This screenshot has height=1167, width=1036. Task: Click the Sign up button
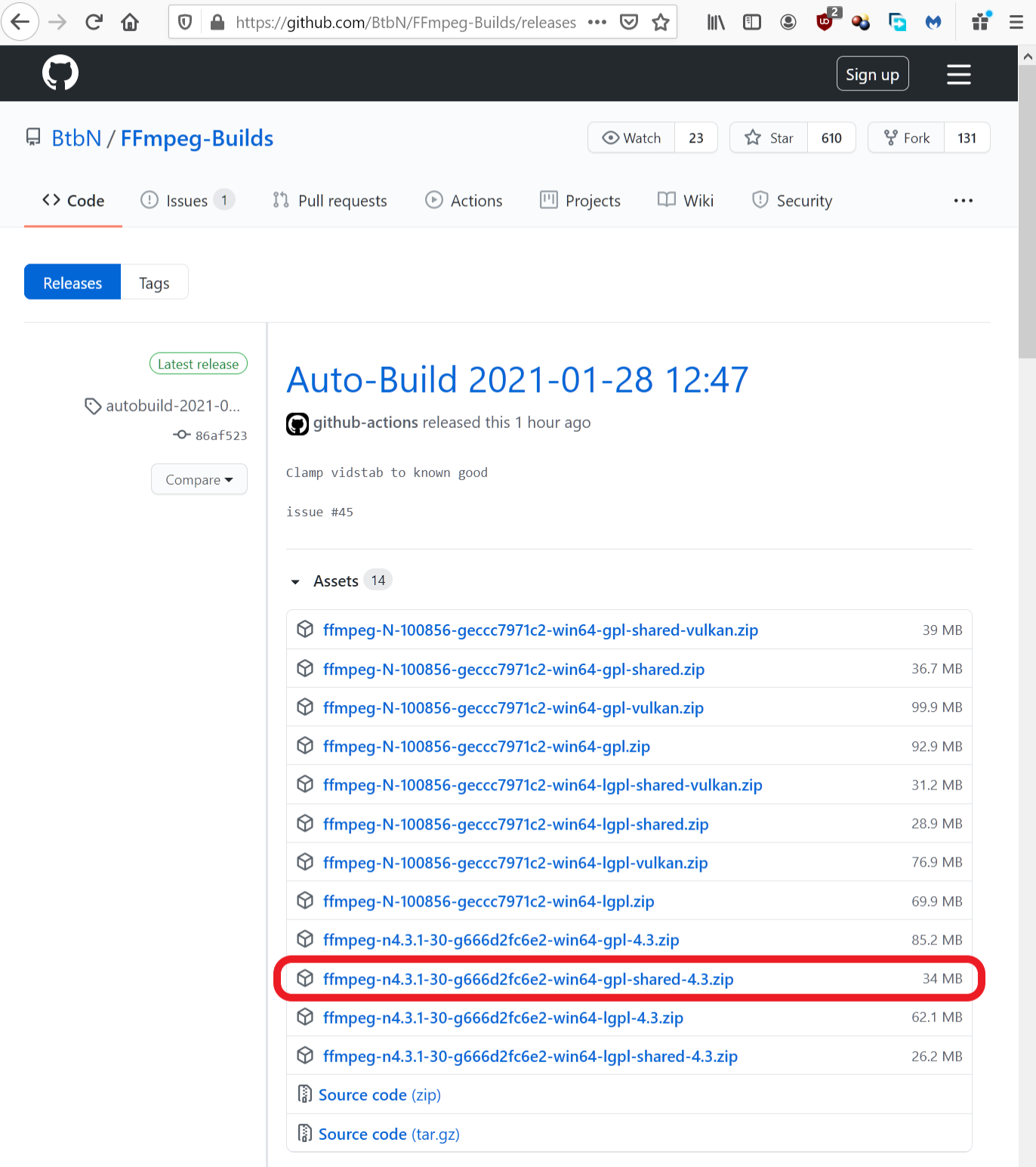click(x=872, y=74)
